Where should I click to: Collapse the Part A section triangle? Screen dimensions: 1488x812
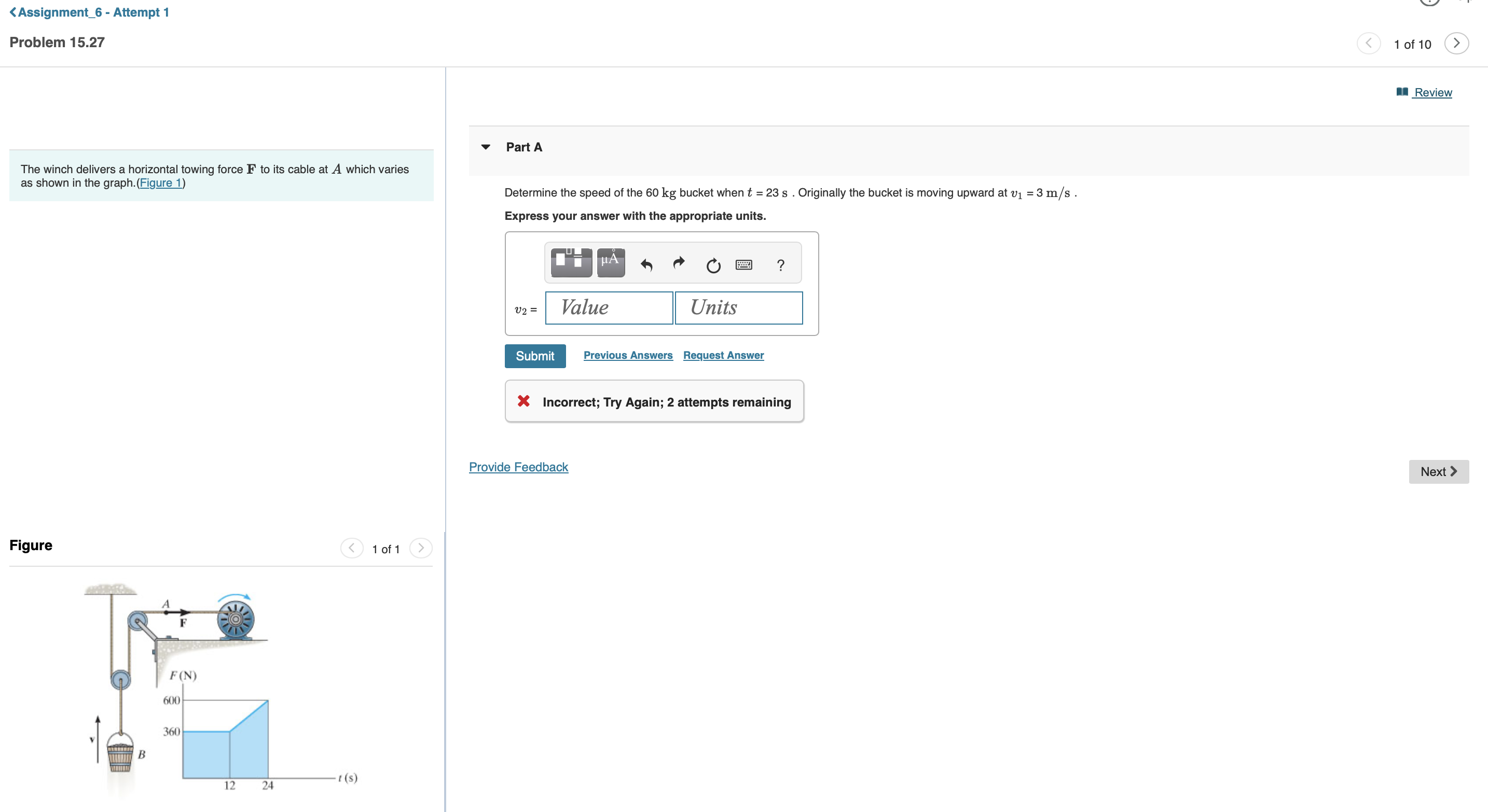[x=486, y=147]
